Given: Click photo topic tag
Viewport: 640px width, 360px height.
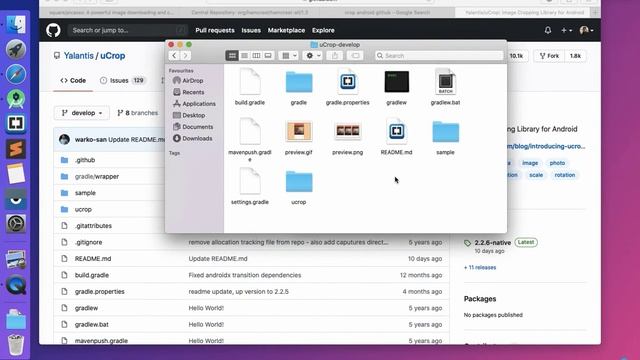Looking at the screenshot, I should click(x=557, y=163).
